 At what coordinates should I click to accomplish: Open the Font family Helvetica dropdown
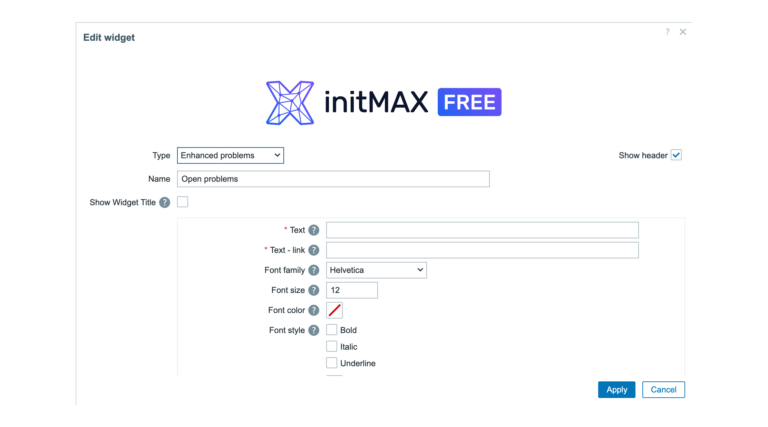(376, 270)
